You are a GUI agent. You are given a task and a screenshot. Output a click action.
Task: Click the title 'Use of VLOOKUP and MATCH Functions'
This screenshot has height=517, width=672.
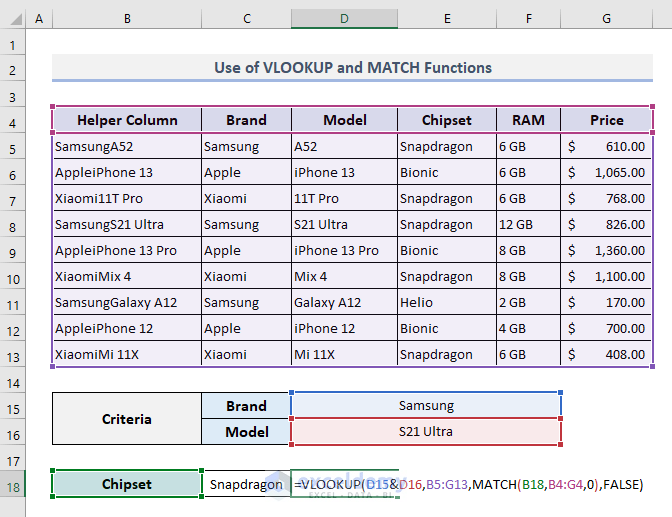coord(353,68)
